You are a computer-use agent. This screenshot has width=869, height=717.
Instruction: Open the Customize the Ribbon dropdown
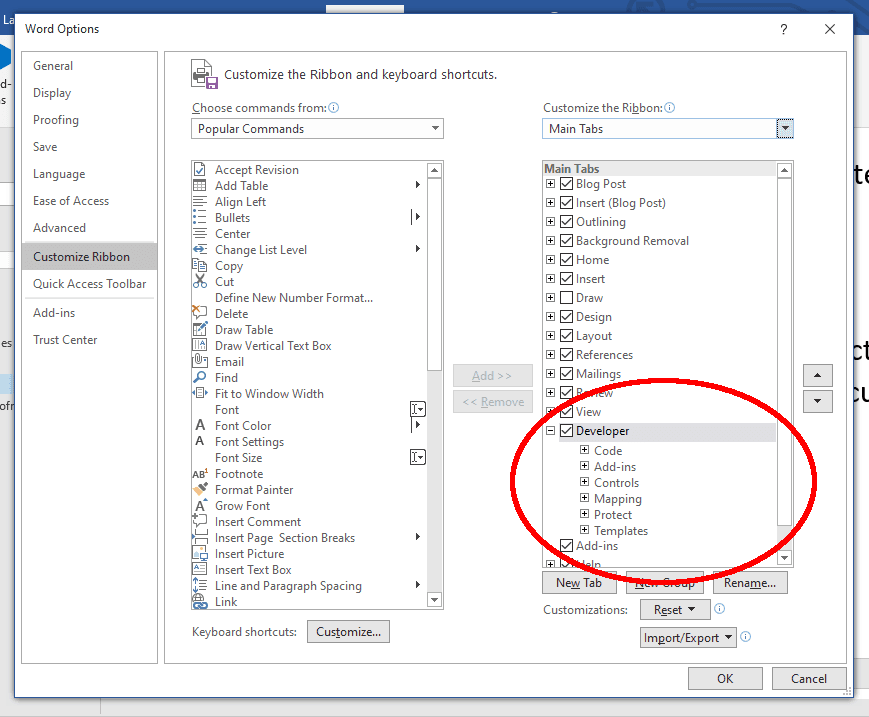(668, 129)
